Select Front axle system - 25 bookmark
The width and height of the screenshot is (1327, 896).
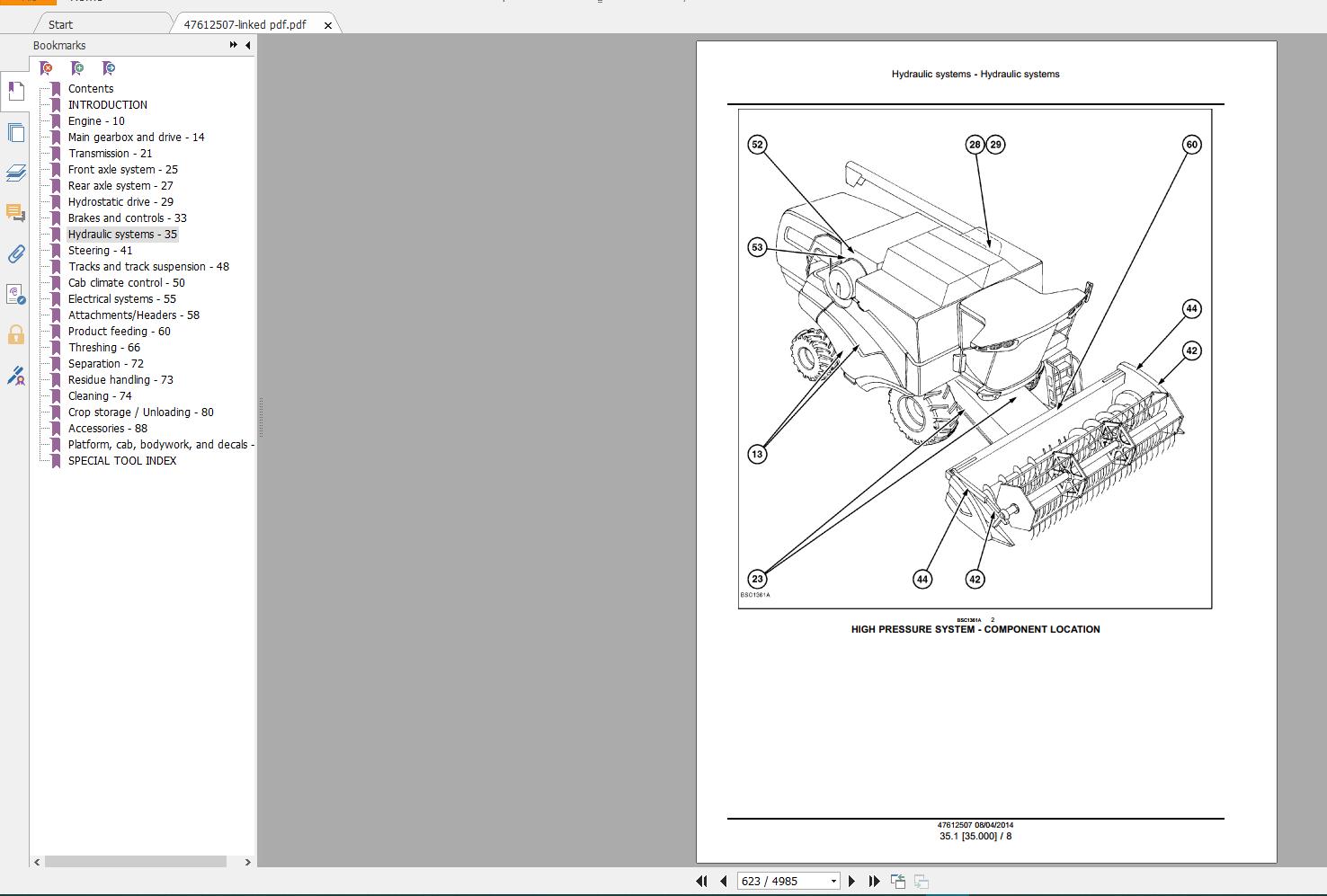tap(123, 169)
